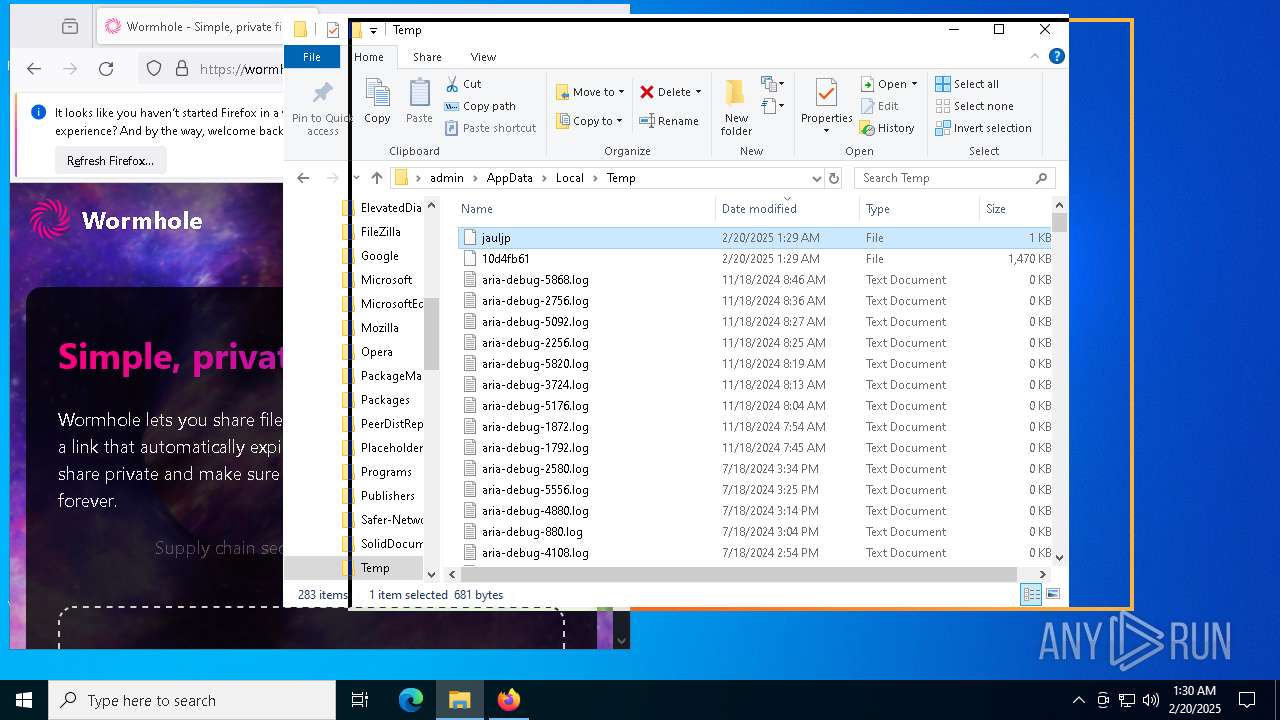Click Firefox icon in taskbar
The width and height of the screenshot is (1280, 720).
click(x=509, y=700)
